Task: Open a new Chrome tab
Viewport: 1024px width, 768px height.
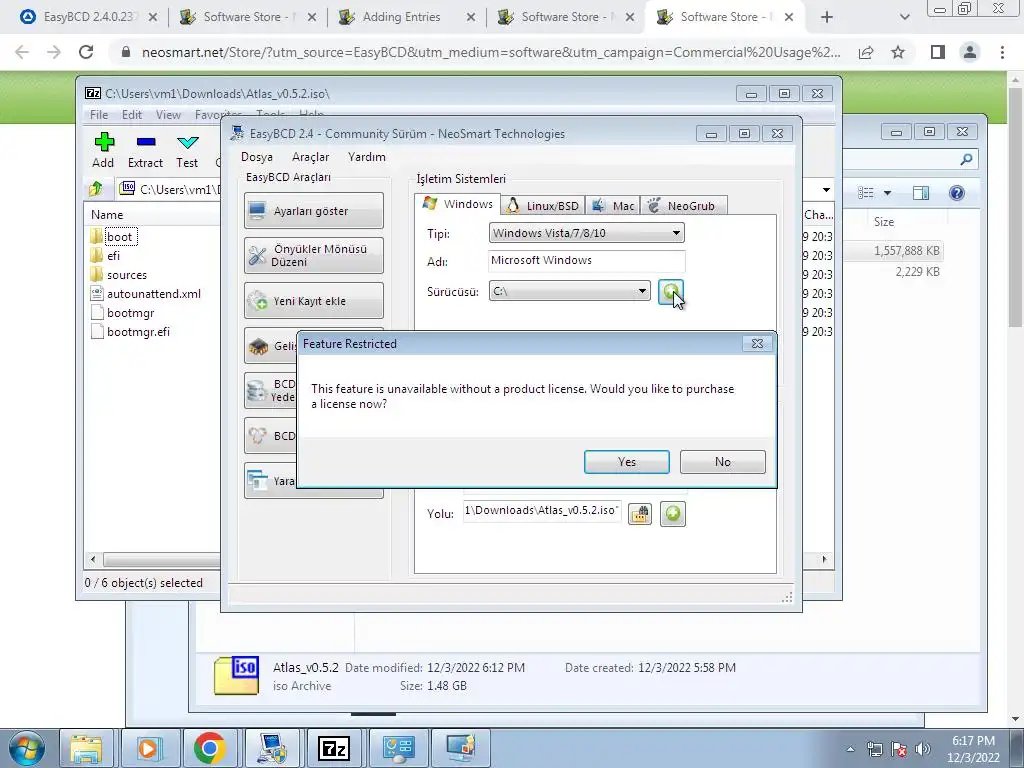Action: pos(827,17)
